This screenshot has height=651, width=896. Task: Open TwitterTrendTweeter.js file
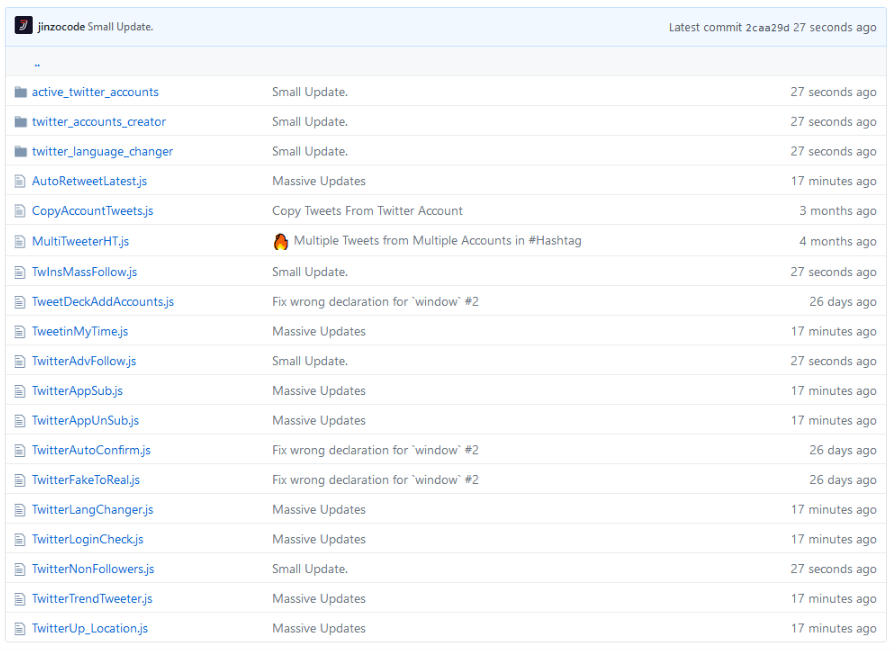coord(92,599)
